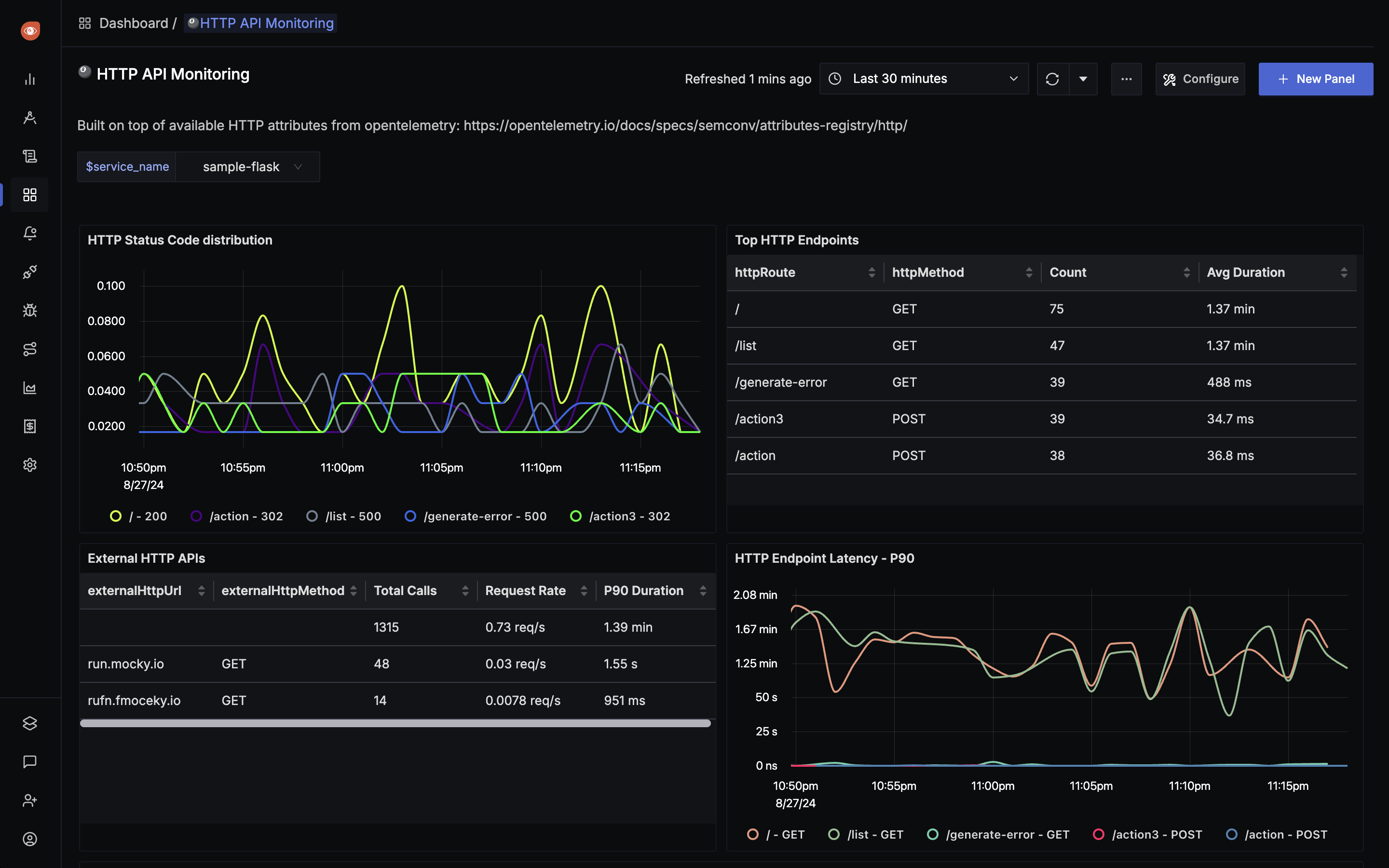This screenshot has width=1389, height=868.
Task: Toggle the '/list - 500' legend series
Action: [x=344, y=516]
